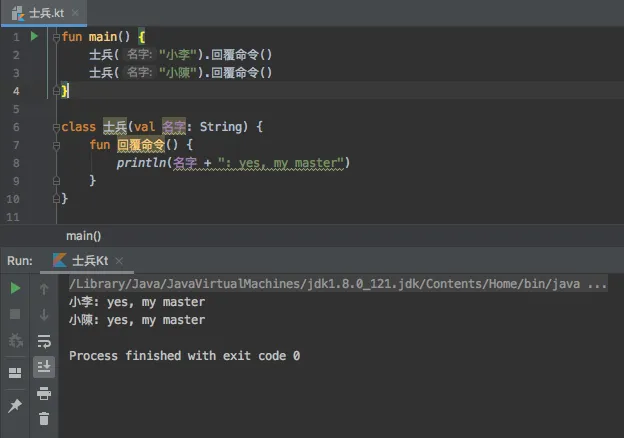Click the "小陳" string on line 3

click(x=178, y=72)
